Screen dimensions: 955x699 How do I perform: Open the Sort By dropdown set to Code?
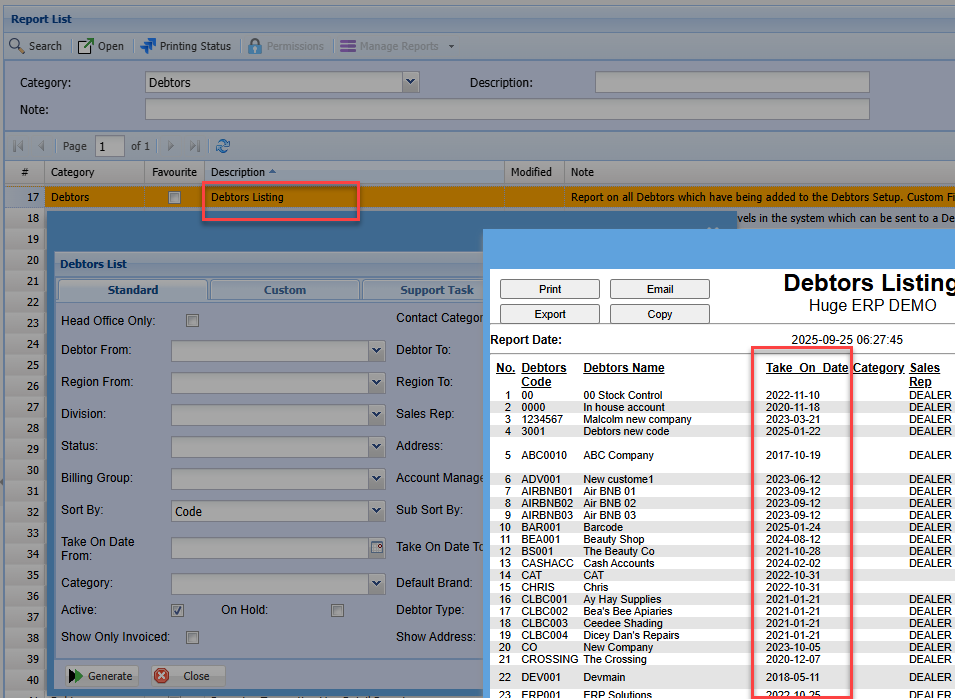pyautogui.click(x=376, y=511)
